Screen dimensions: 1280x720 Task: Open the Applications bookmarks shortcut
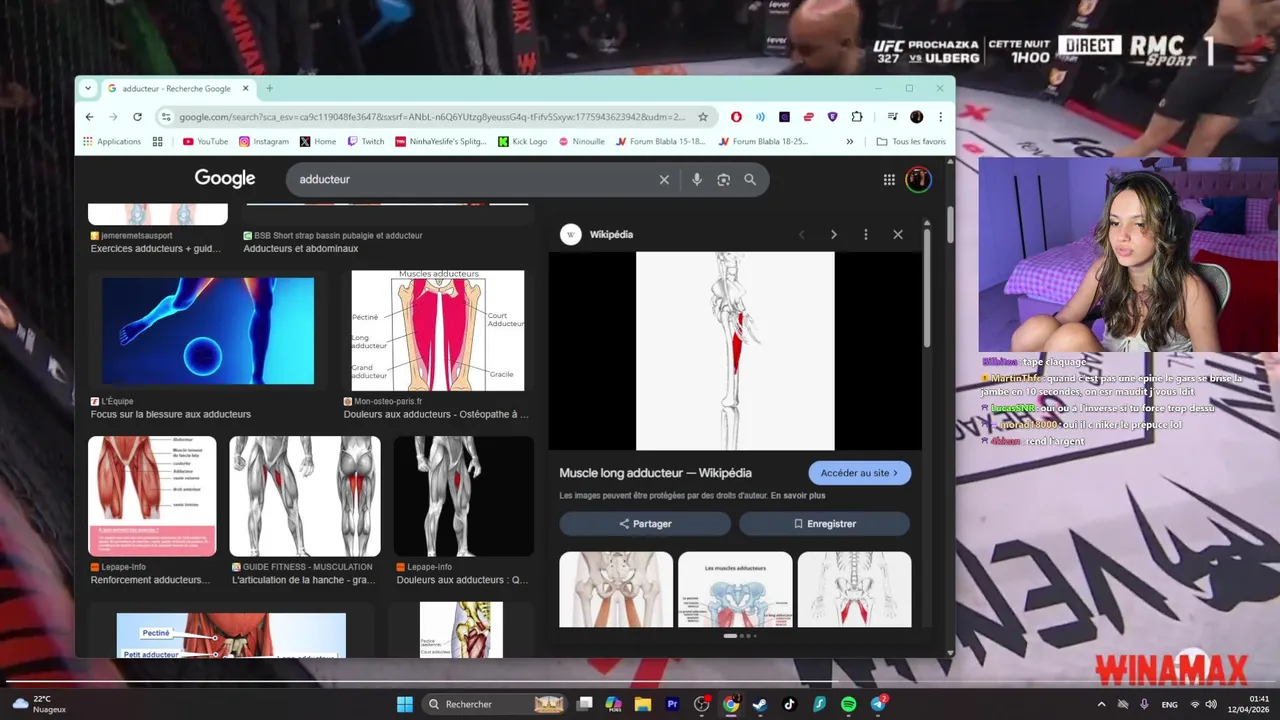coord(112,142)
